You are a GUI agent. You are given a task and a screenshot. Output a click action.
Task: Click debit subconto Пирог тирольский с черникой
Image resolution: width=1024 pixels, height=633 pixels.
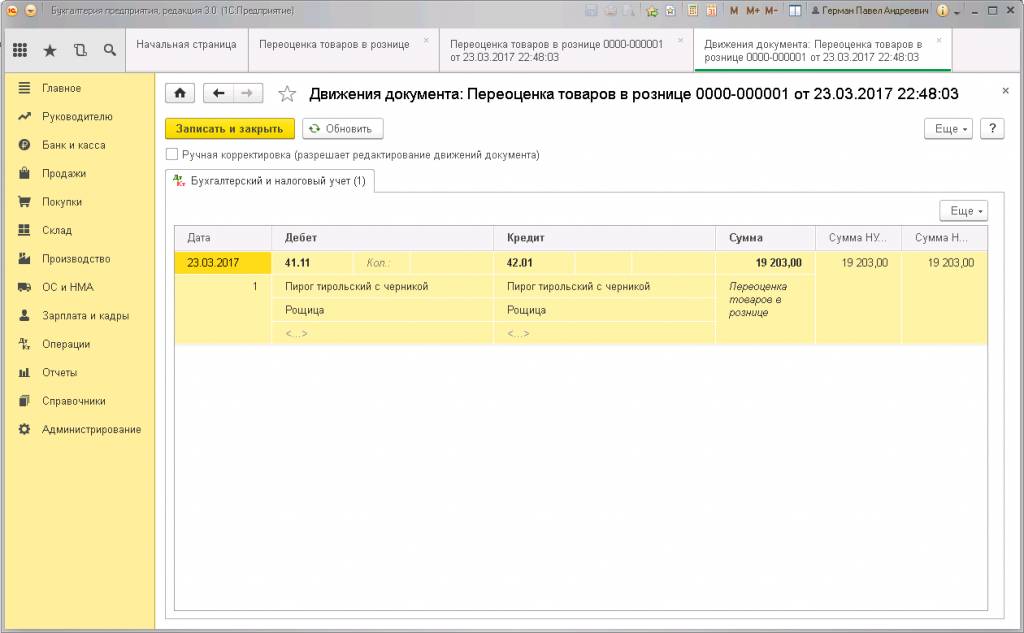click(x=382, y=286)
